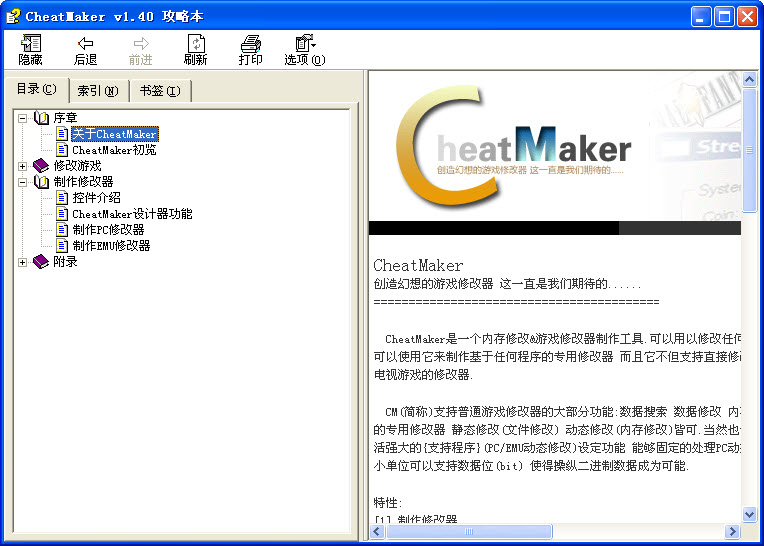Click the horizontal scrollbar thumb
The height and width of the screenshot is (546, 764).
(469, 531)
